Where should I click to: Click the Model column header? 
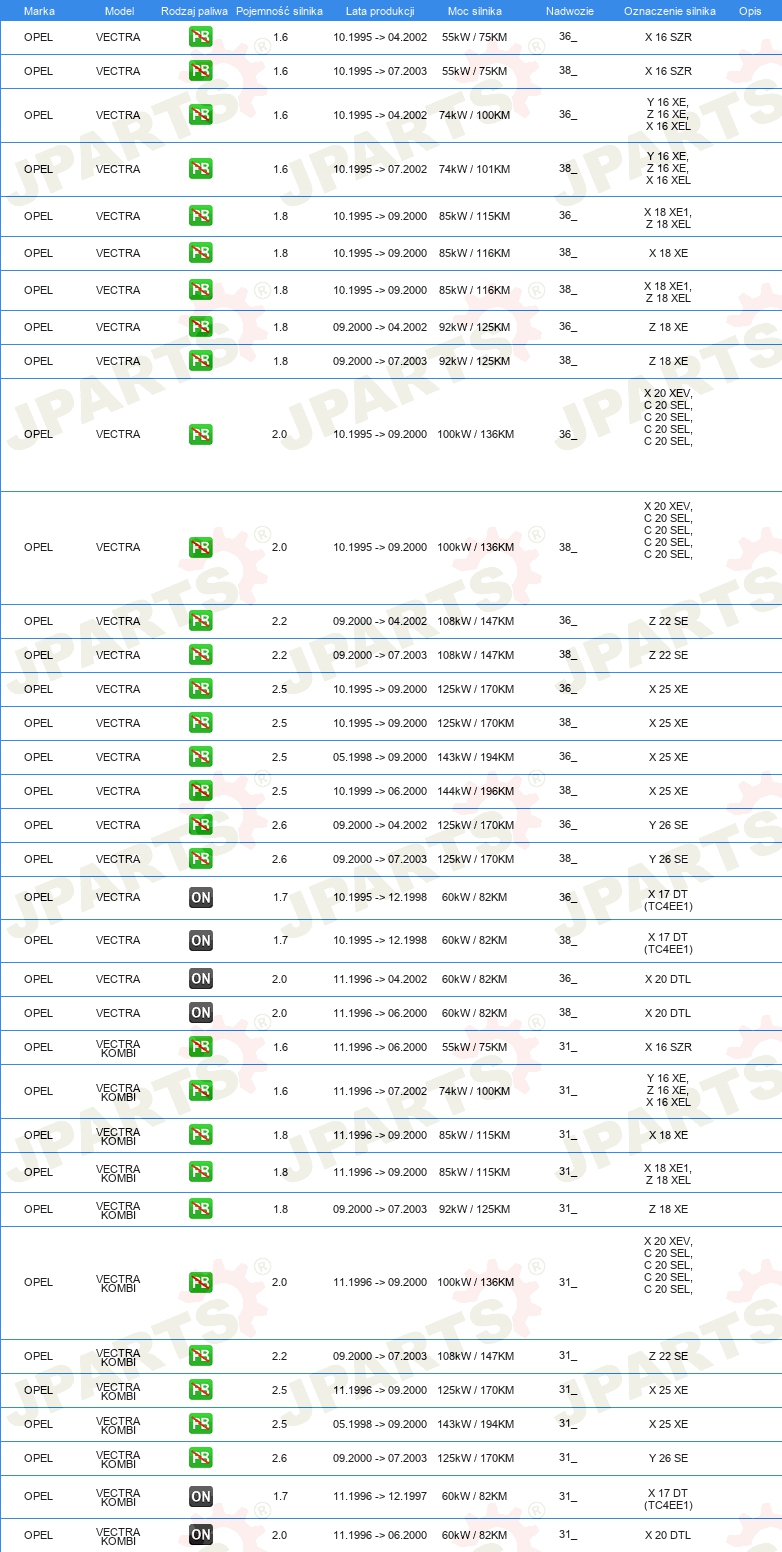tap(119, 11)
